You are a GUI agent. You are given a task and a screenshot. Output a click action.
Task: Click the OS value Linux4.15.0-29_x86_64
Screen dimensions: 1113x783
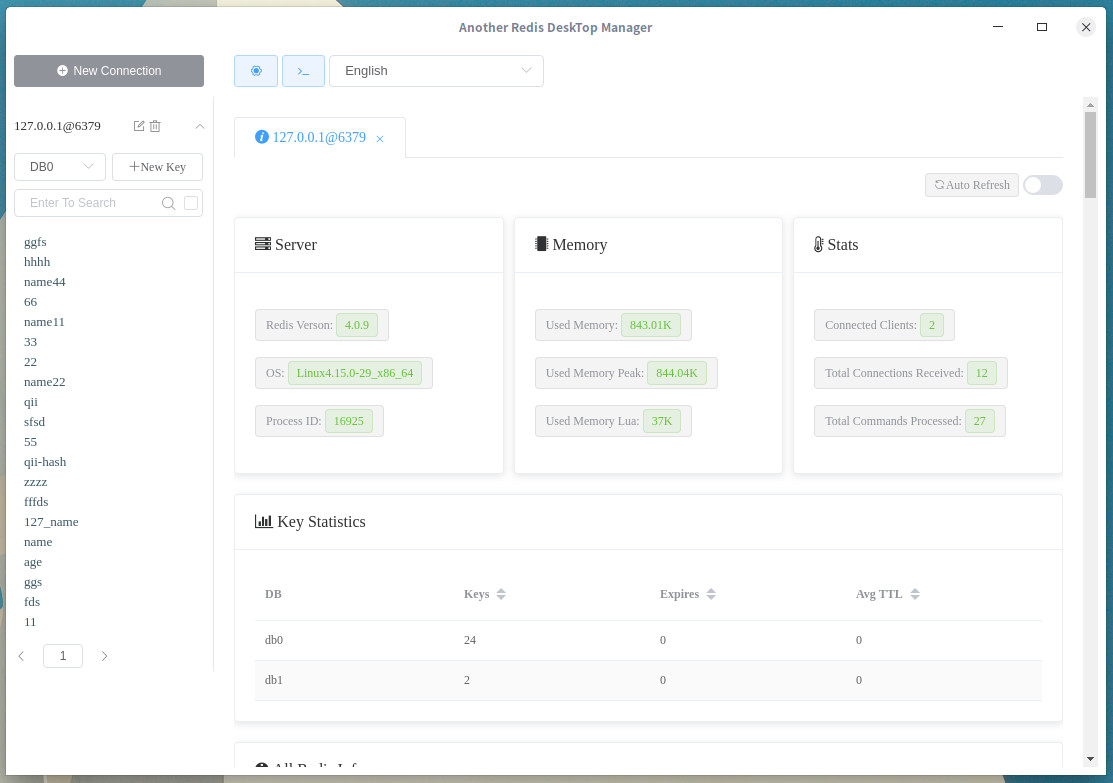tap(355, 373)
